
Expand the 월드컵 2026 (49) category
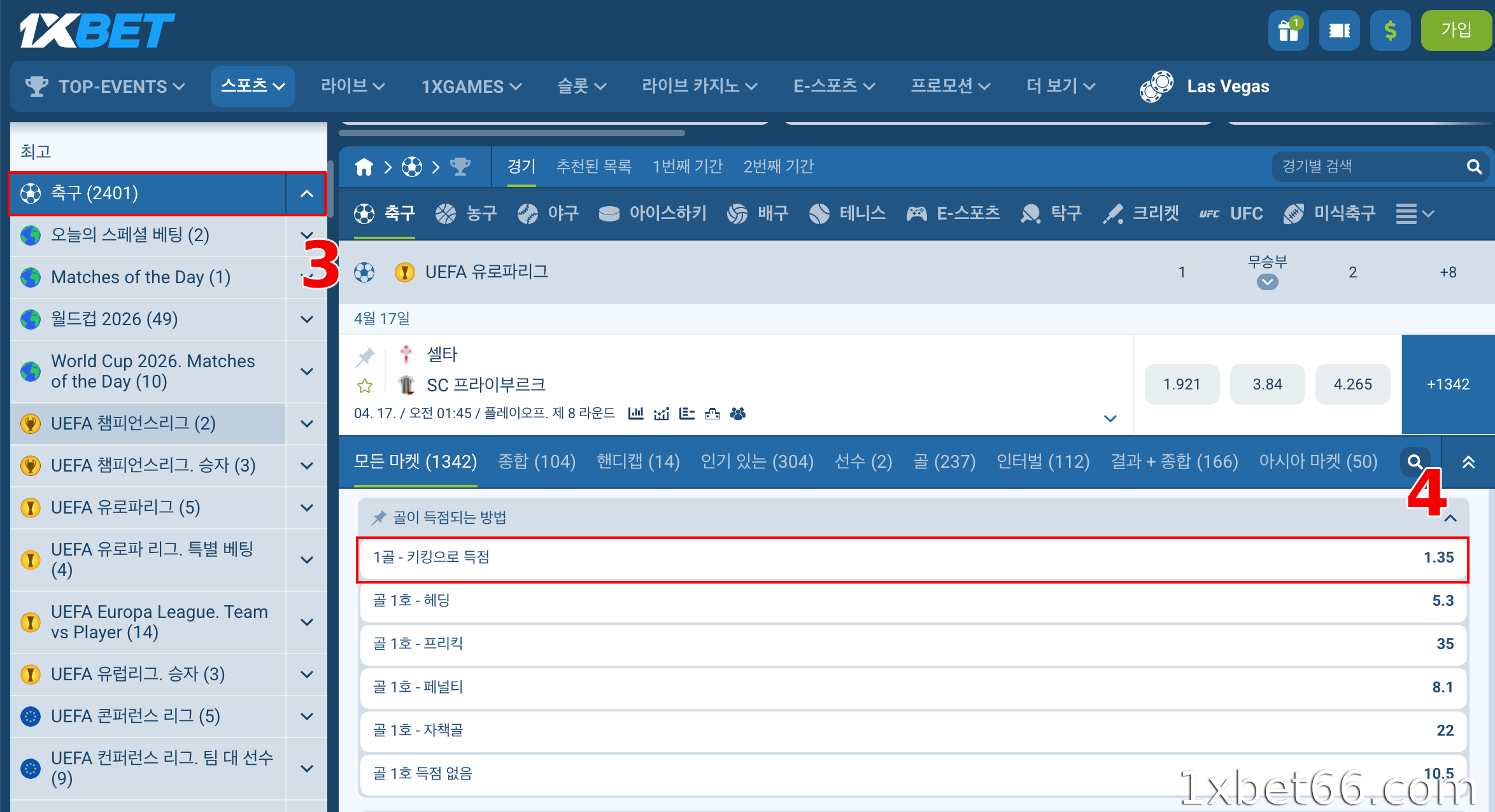click(x=307, y=319)
